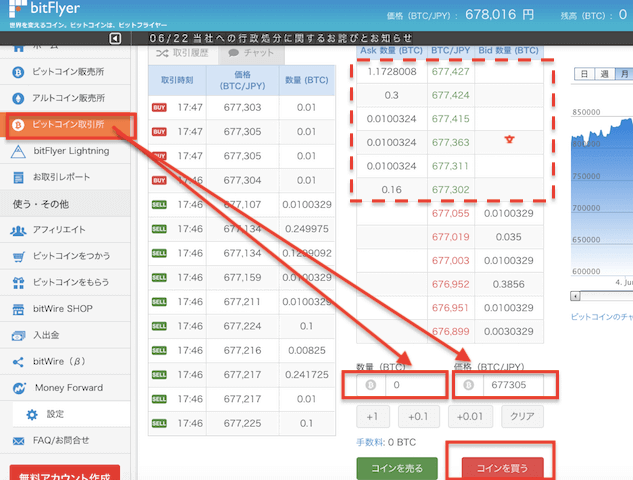Open 設定 gear icon
This screenshot has width=633, height=480.
click(x=31, y=415)
